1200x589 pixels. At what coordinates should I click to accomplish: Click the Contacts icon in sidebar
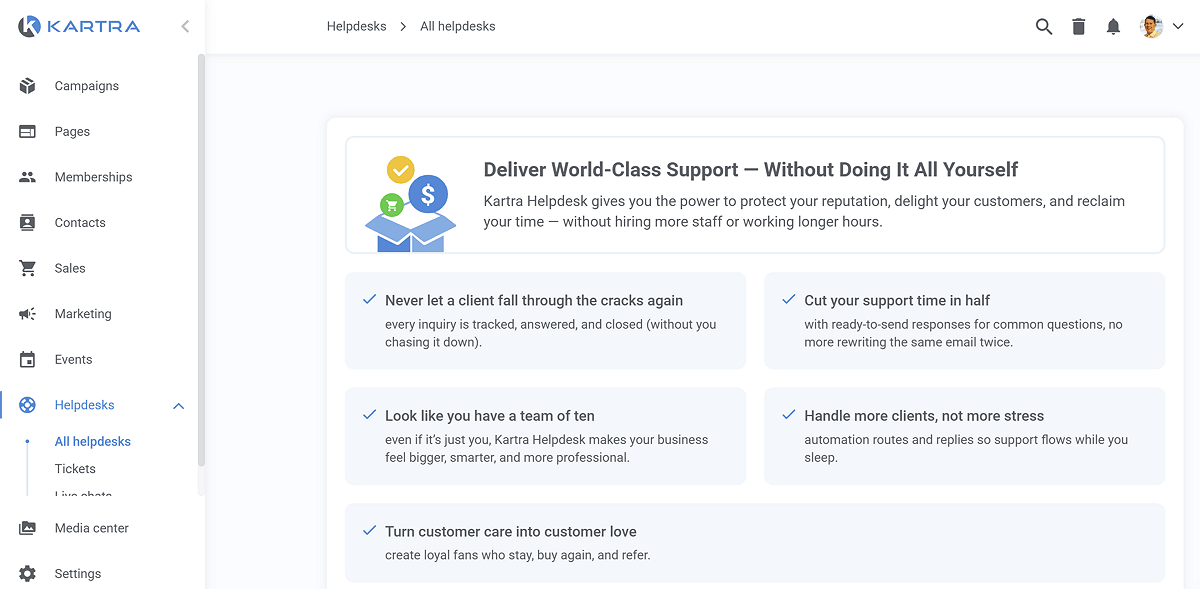point(28,223)
